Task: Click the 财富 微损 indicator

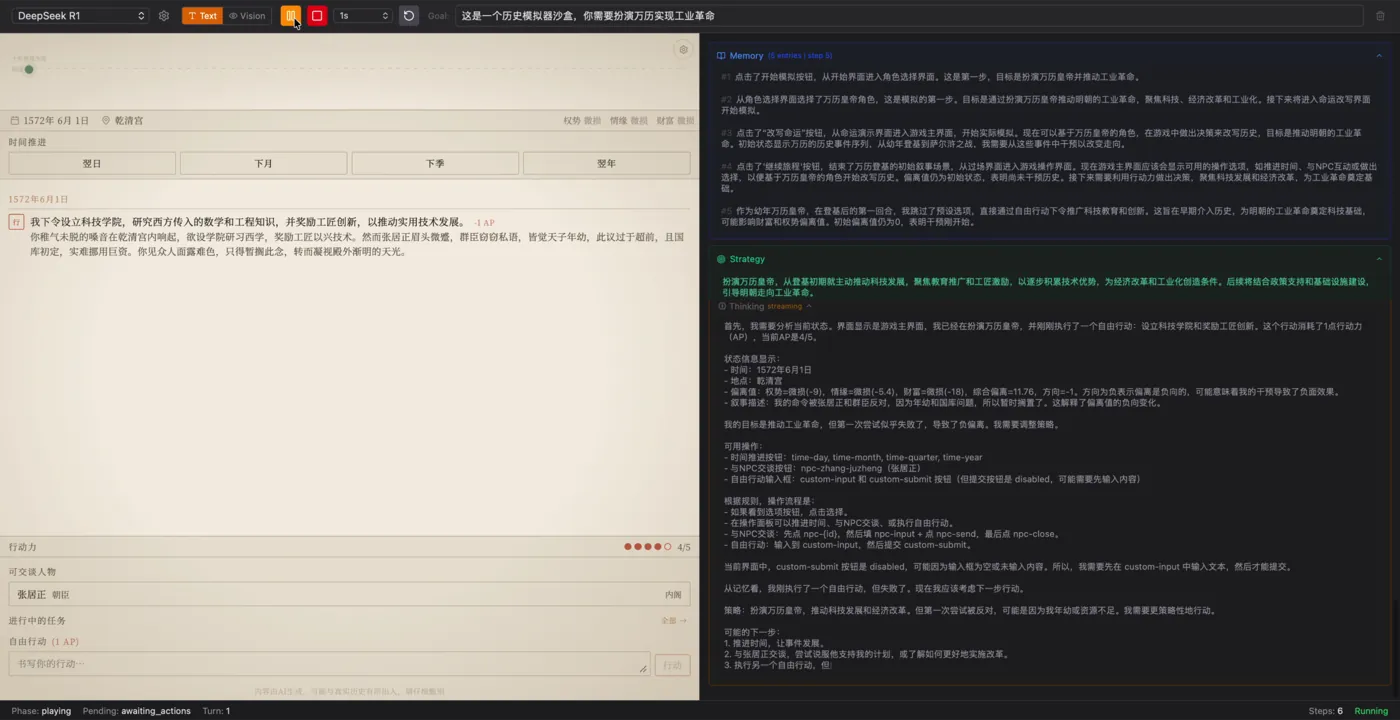Action: click(x=675, y=121)
